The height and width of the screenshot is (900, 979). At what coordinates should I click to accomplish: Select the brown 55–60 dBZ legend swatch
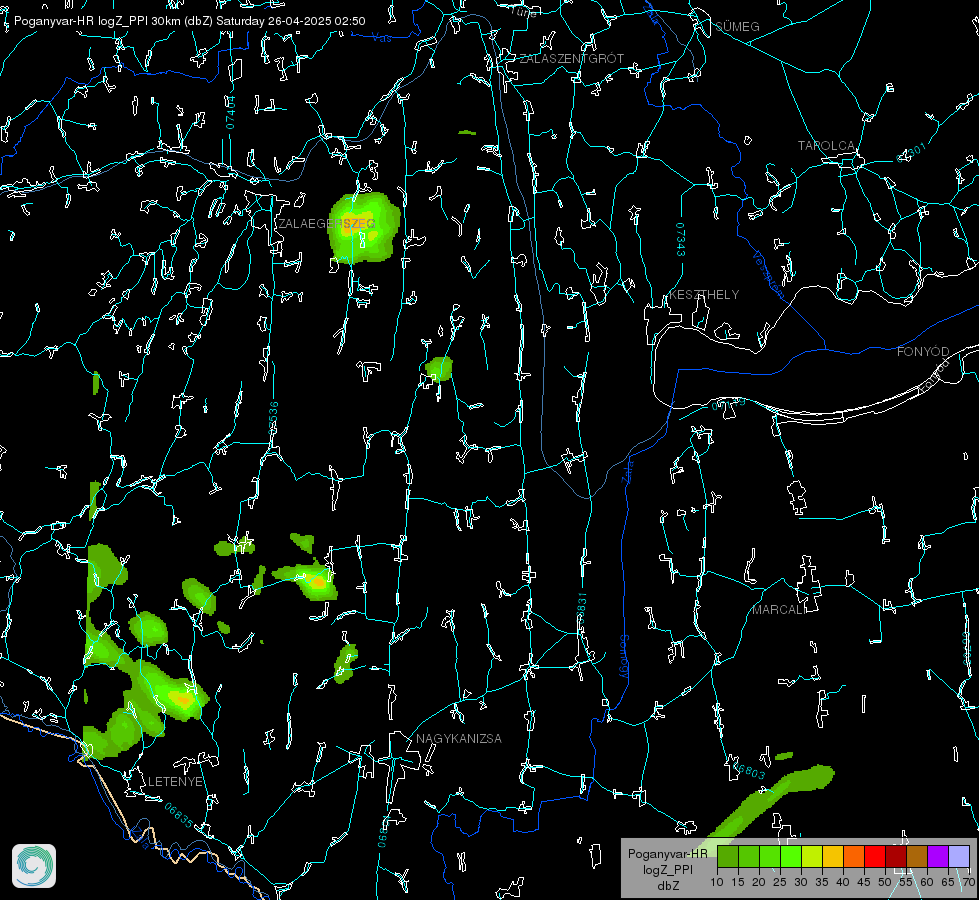pos(917,856)
